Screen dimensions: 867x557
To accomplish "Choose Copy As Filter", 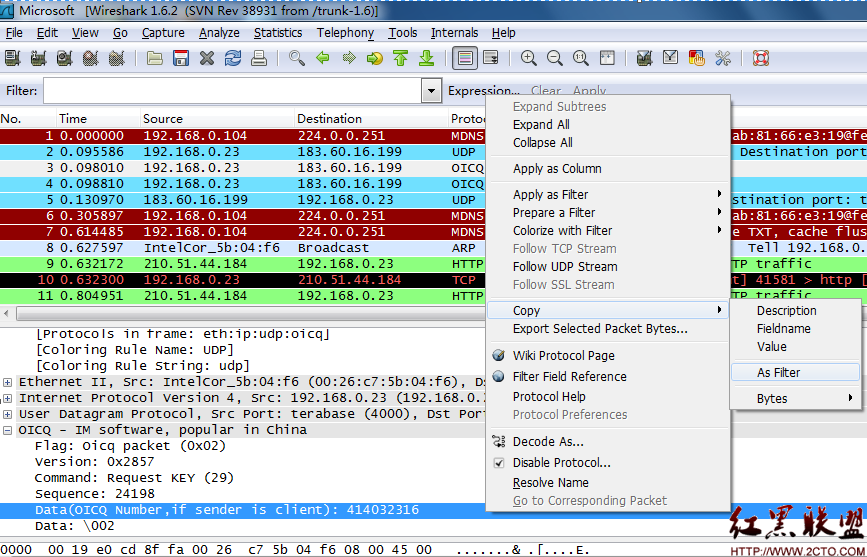I will coord(796,373).
